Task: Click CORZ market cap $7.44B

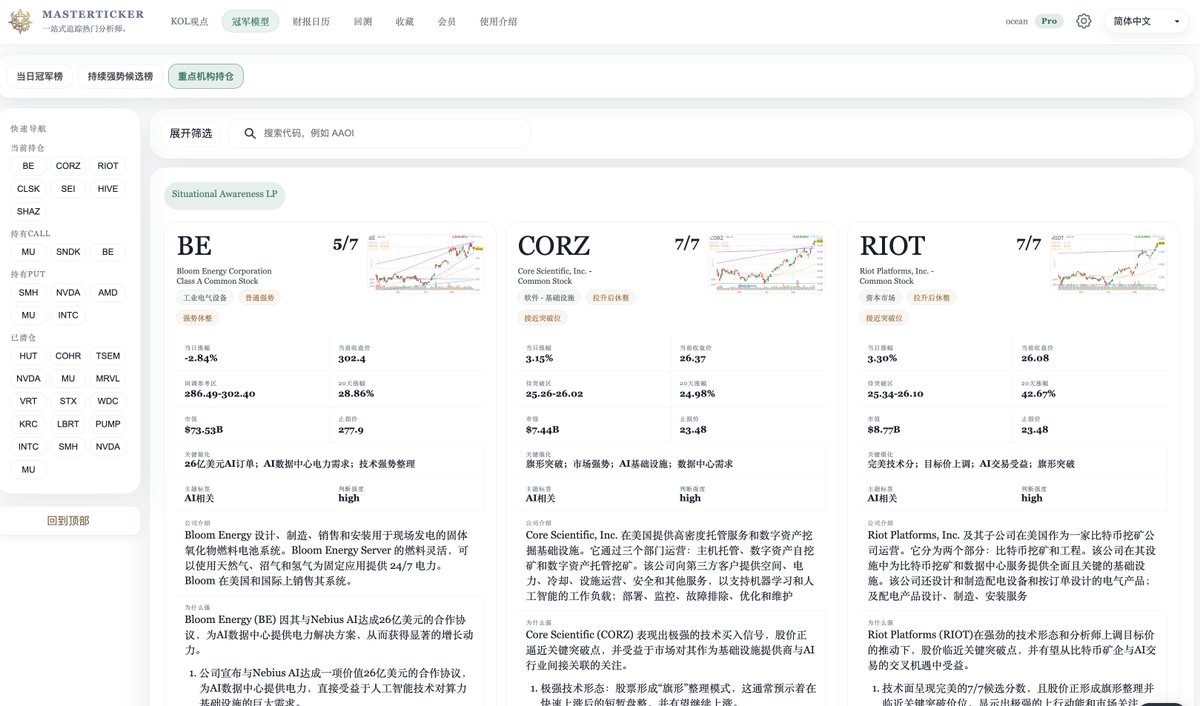Action: tap(543, 430)
